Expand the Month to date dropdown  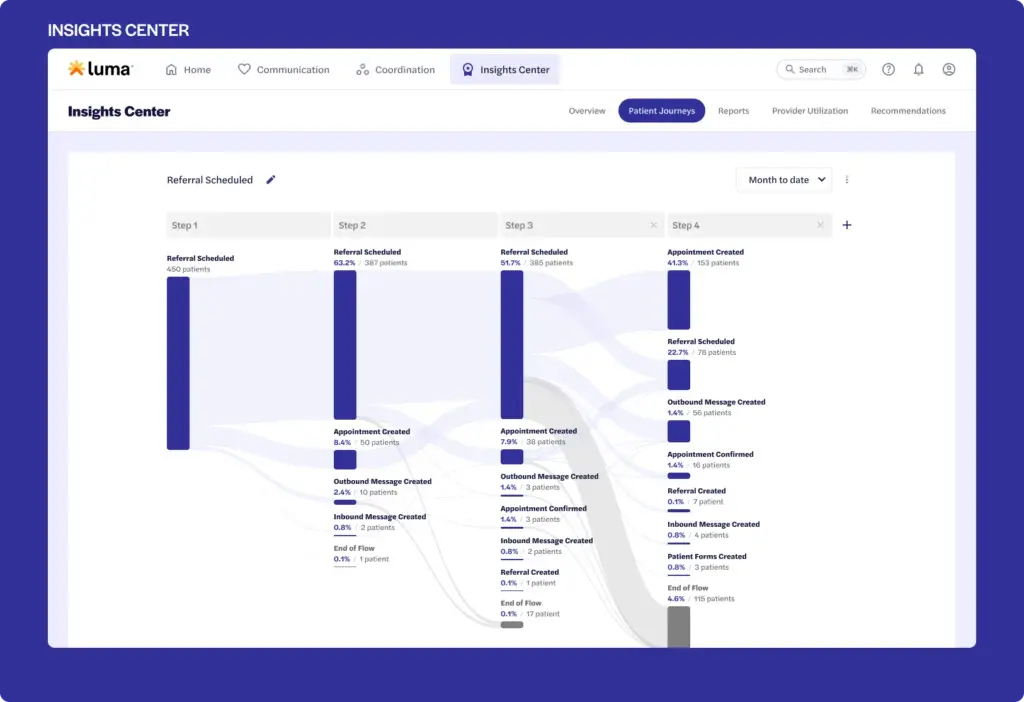(784, 180)
